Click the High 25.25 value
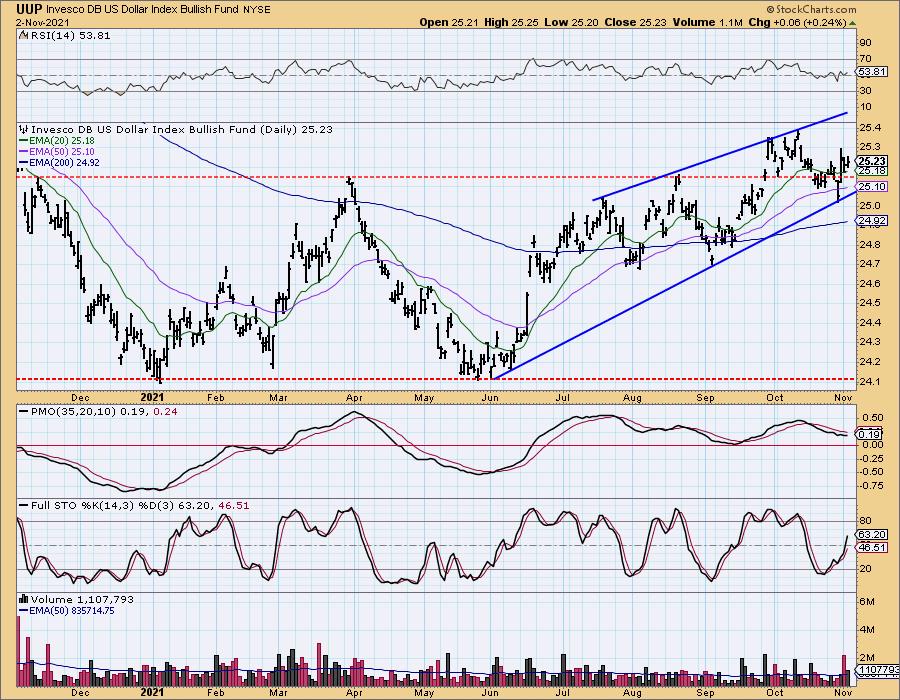This screenshot has width=900, height=700. coord(511,22)
